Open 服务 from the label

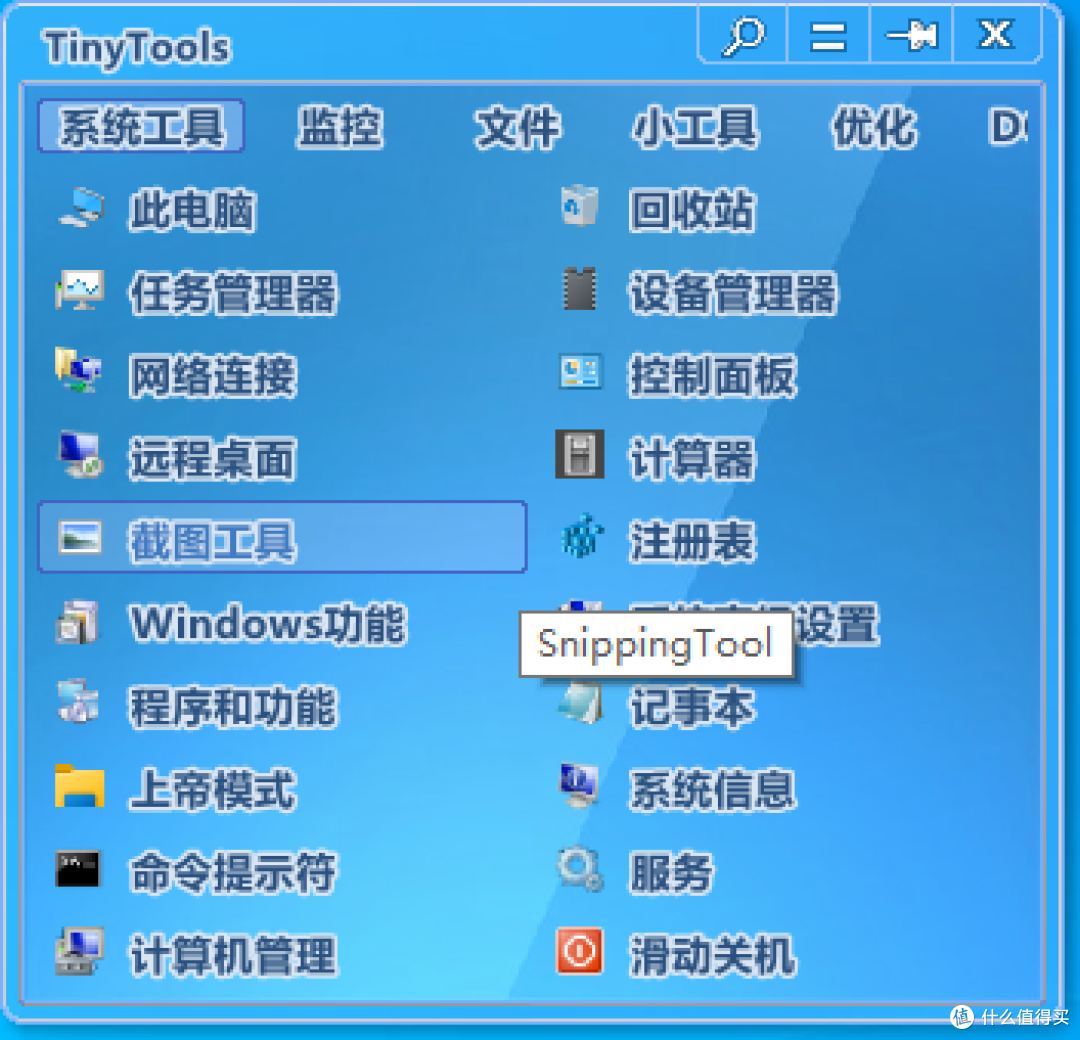tap(672, 873)
